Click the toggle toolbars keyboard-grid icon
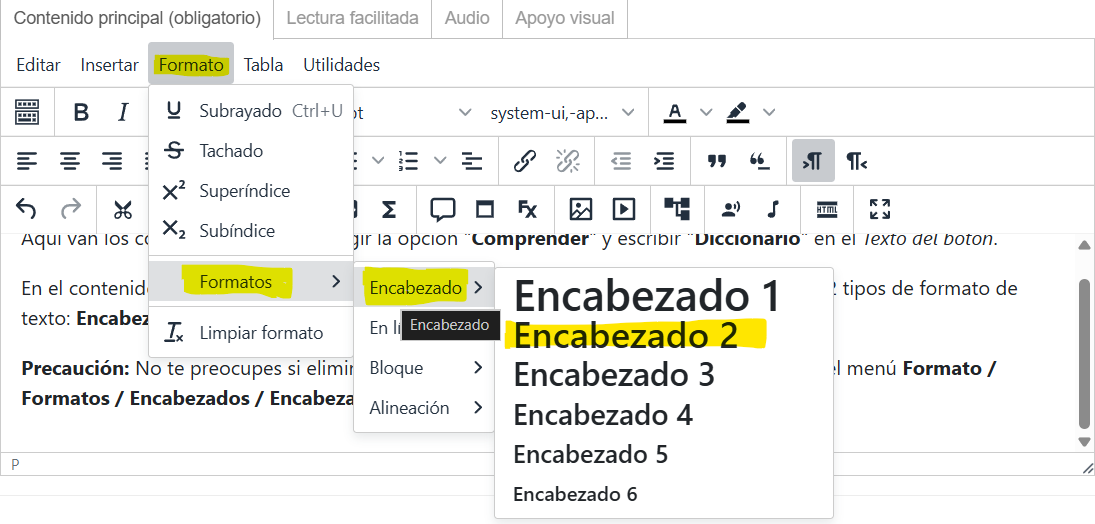 [27, 112]
